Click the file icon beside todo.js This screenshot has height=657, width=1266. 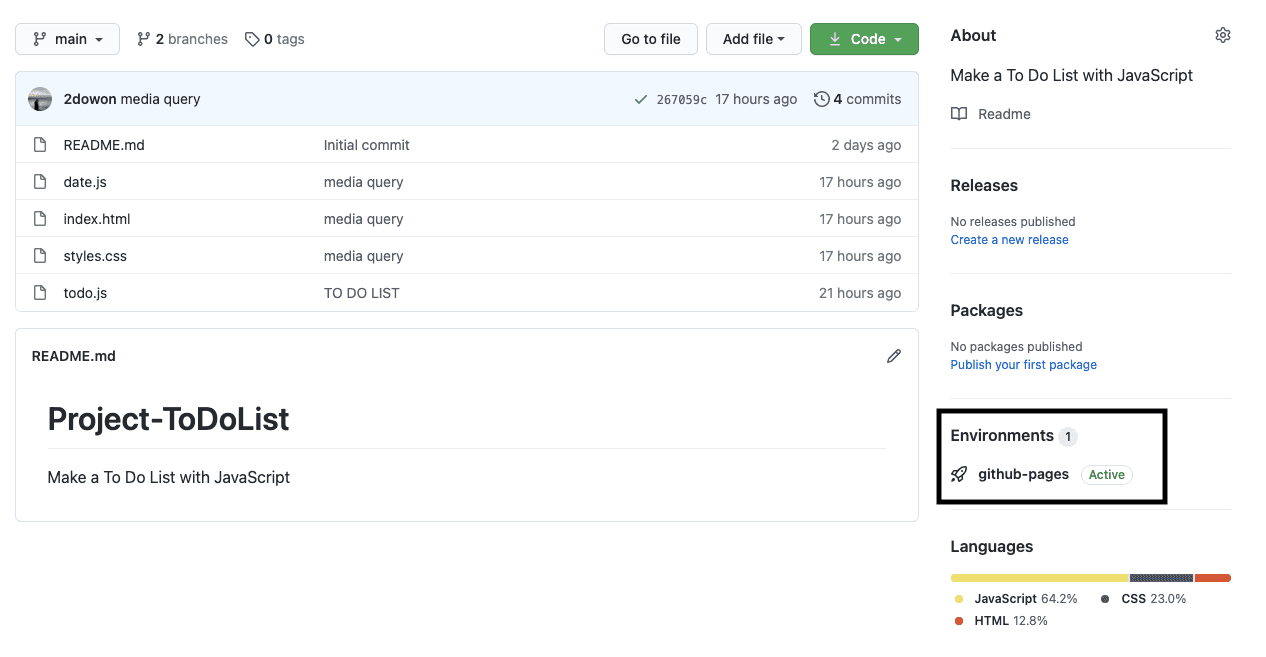(x=40, y=293)
